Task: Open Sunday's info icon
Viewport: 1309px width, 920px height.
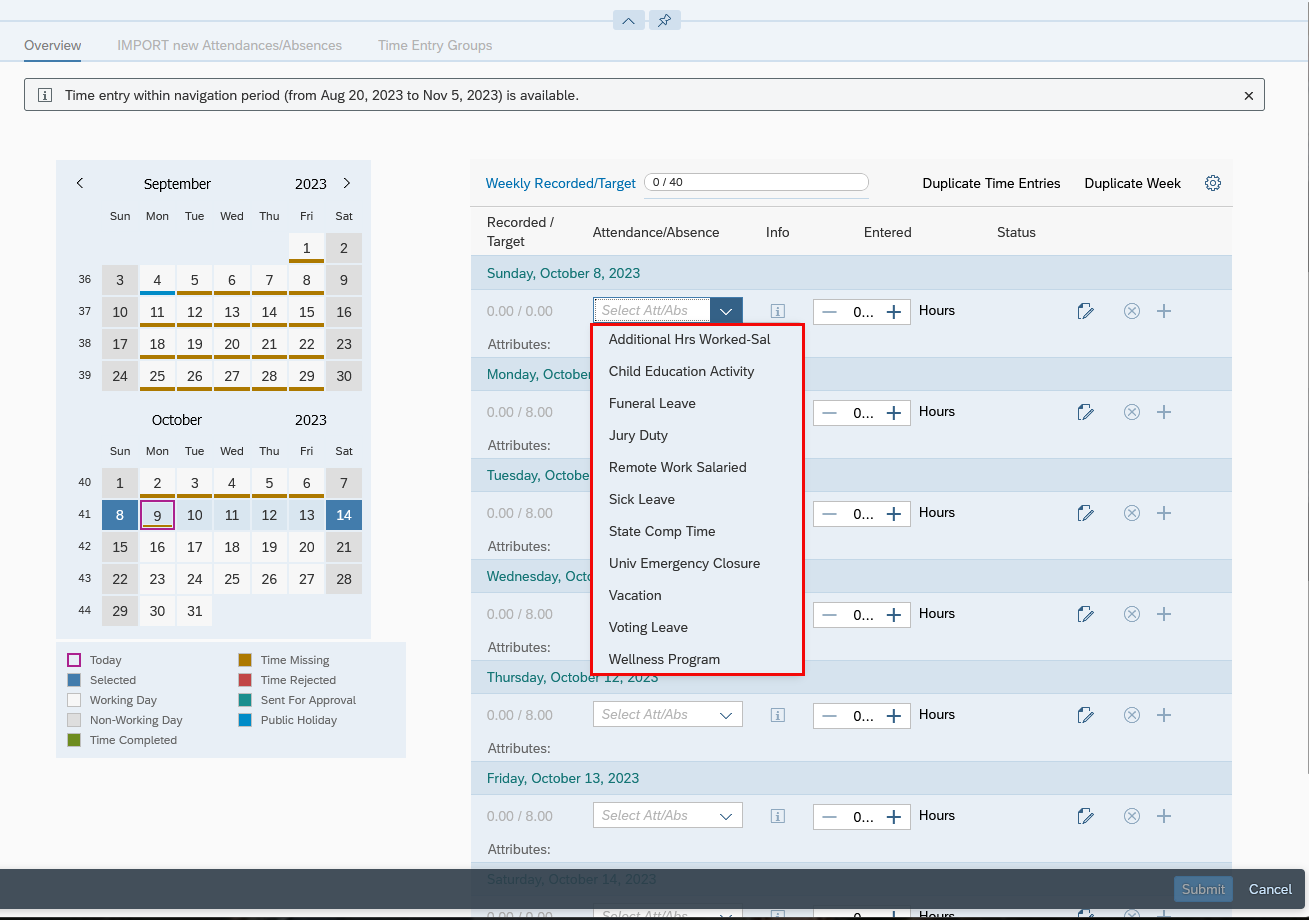Action: point(777,311)
